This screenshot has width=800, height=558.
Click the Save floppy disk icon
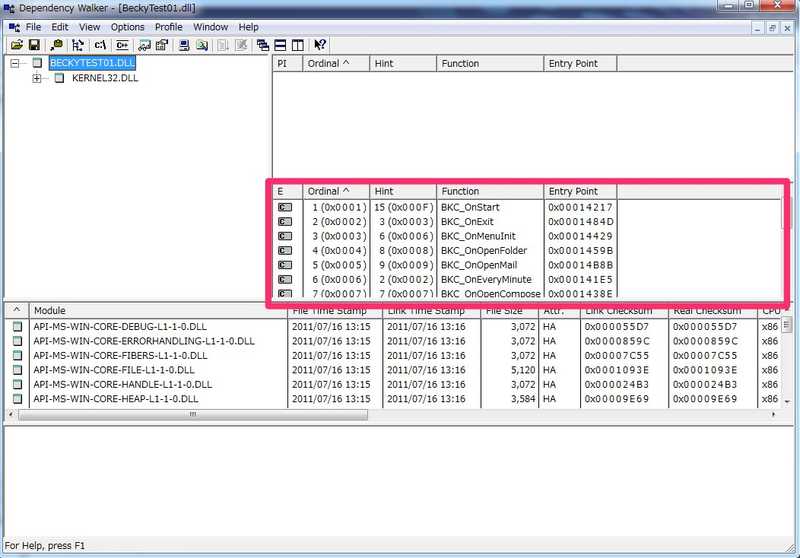(x=34, y=45)
